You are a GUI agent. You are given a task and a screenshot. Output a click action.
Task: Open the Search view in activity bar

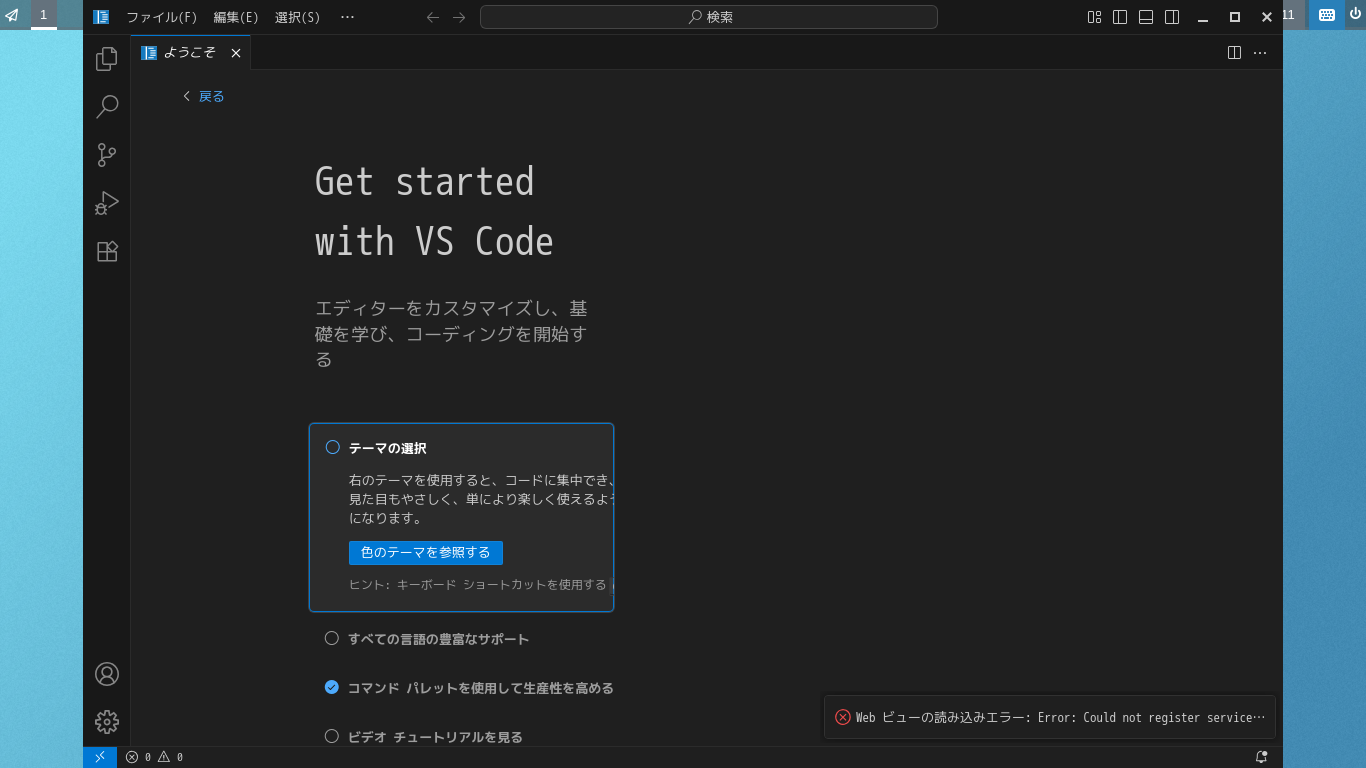107,107
